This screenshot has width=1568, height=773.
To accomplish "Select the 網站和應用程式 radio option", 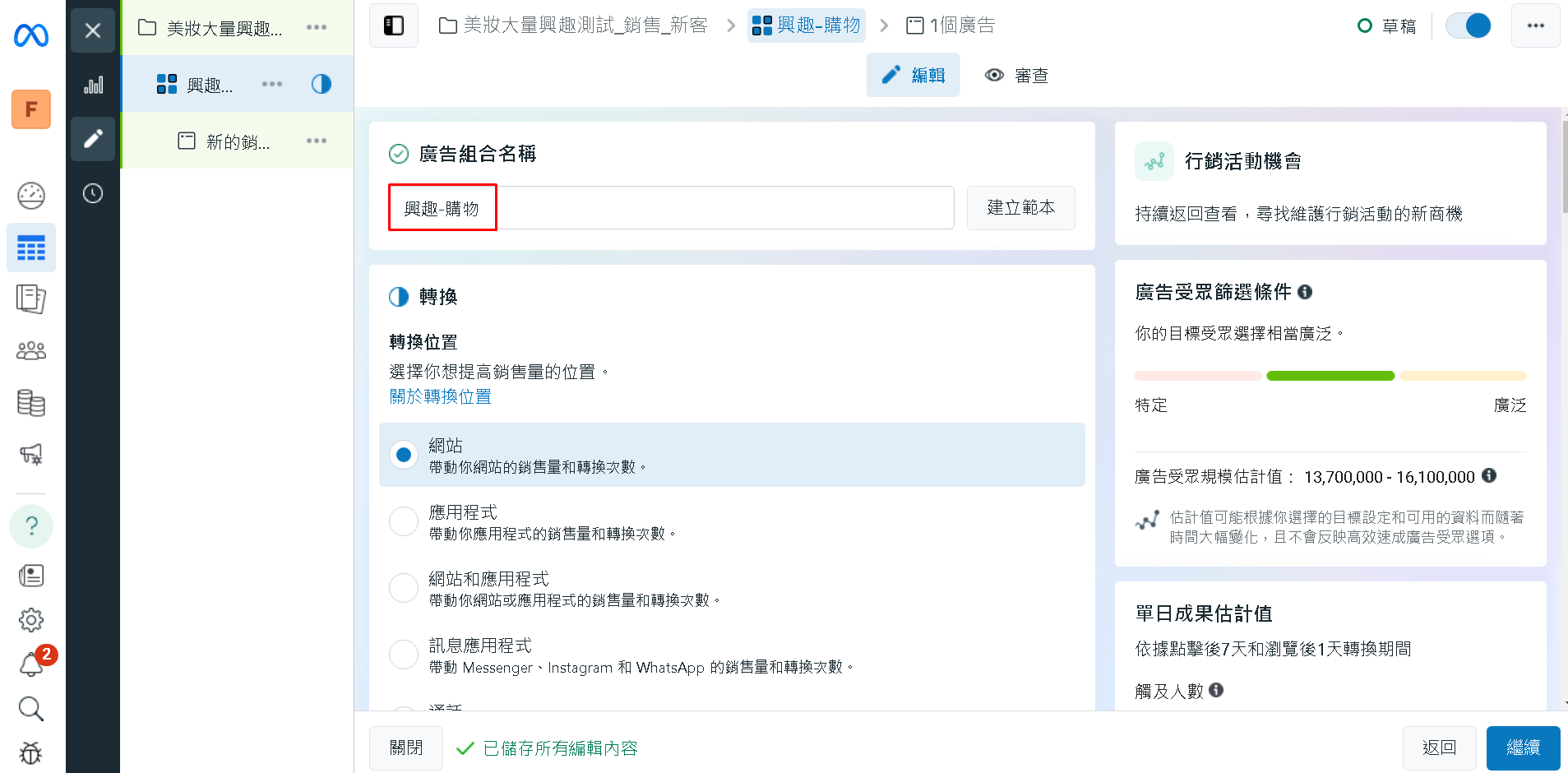I will (404, 588).
